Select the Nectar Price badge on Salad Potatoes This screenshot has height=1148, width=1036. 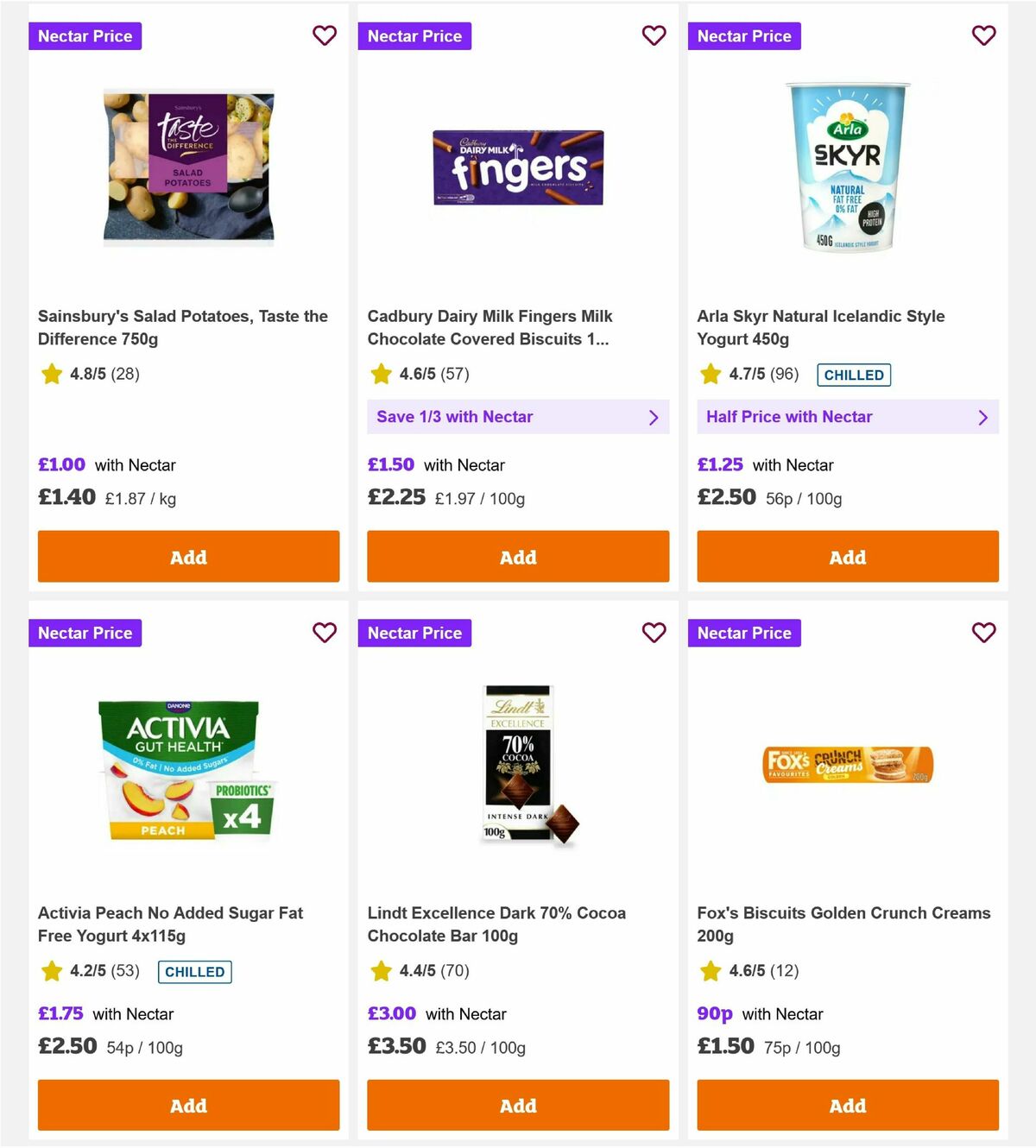85,35
